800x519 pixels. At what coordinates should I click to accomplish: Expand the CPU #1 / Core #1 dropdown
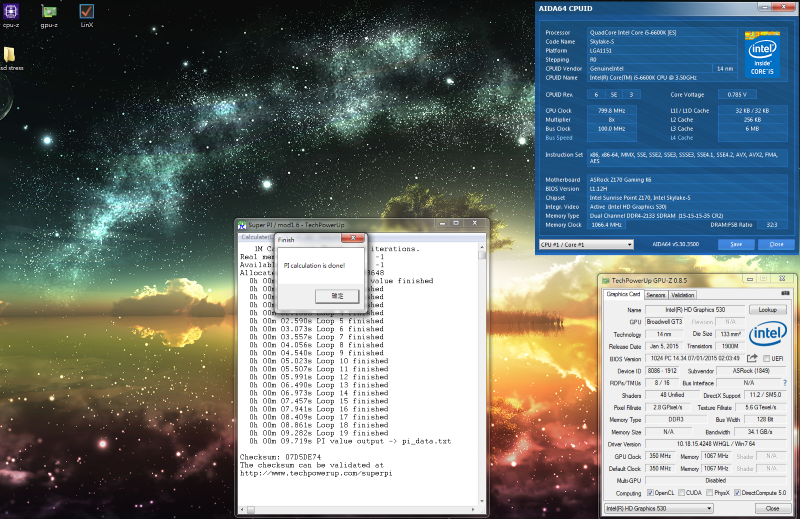click(586, 244)
